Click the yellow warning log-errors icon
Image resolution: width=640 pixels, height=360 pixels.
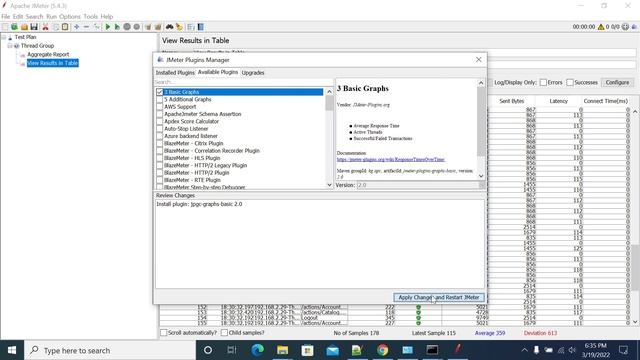click(601, 27)
